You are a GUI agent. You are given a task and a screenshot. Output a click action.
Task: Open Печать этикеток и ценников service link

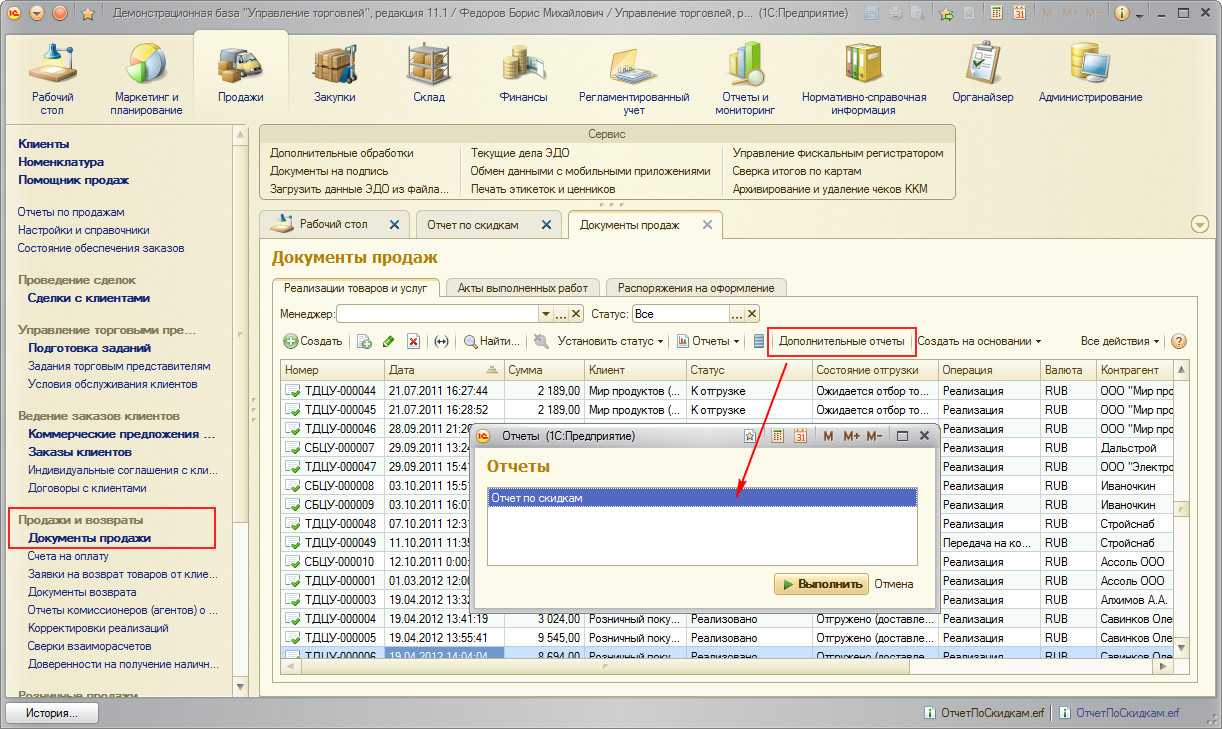pyautogui.click(x=543, y=189)
